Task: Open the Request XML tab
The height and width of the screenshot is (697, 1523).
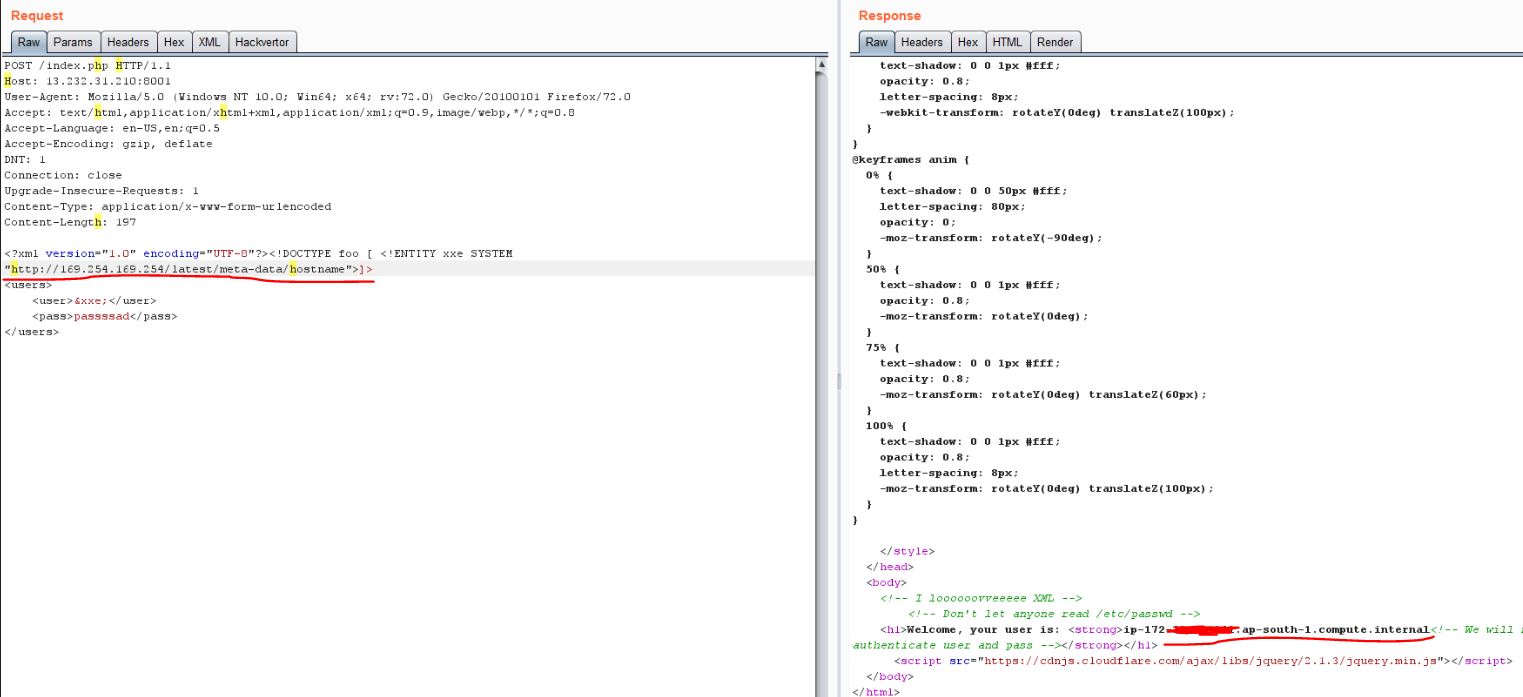Action: (209, 42)
